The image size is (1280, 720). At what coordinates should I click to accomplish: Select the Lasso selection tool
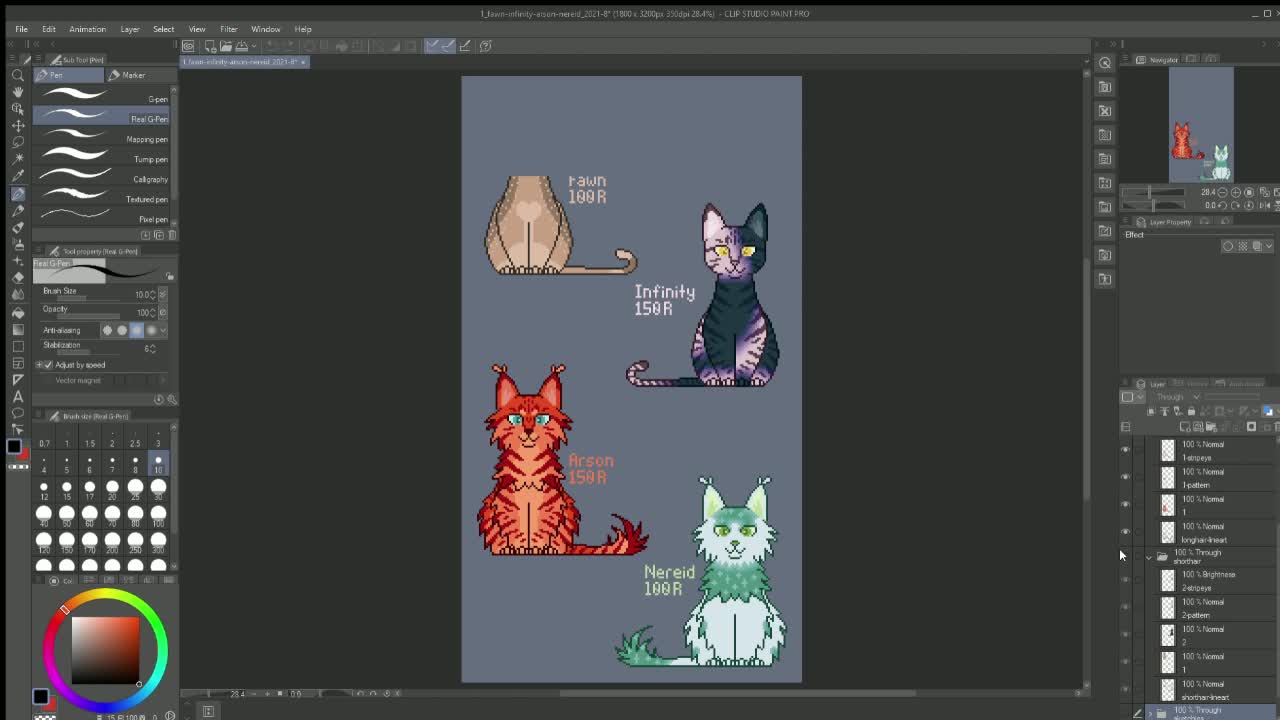(x=18, y=142)
